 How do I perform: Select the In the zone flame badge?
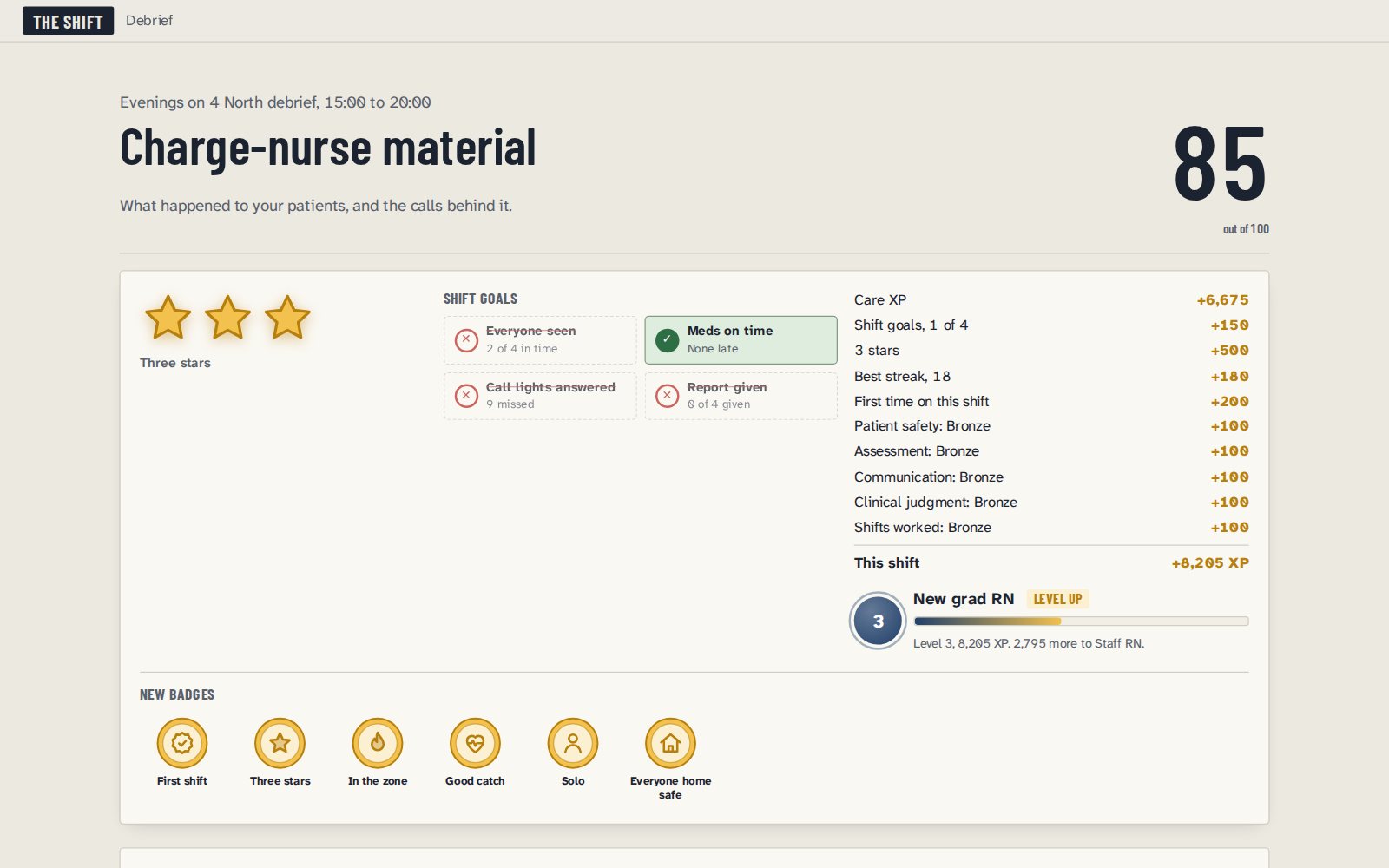click(378, 743)
